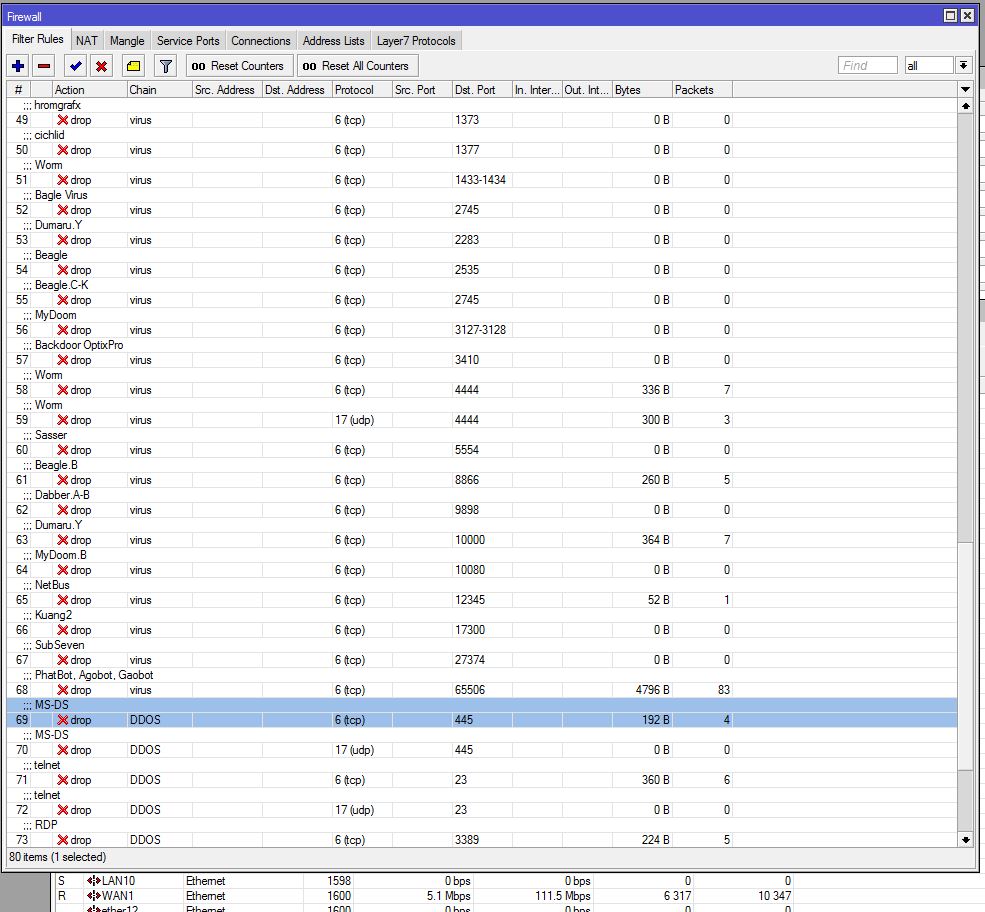Open the Layer7 Protocols tab
This screenshot has height=912, width=985.
tap(416, 41)
